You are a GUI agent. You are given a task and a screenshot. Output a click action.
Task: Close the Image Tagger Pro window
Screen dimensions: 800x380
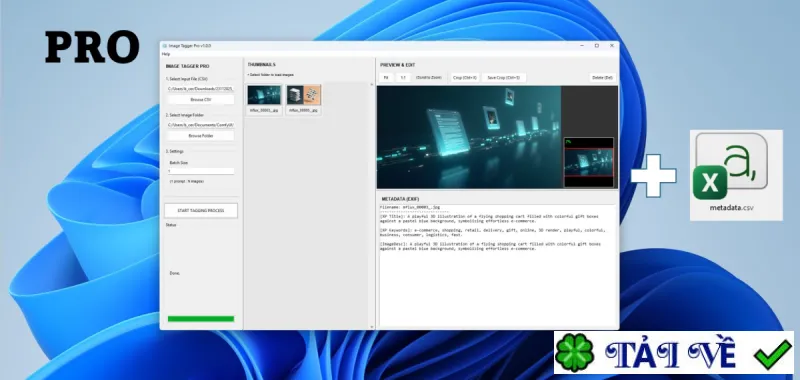(x=612, y=46)
